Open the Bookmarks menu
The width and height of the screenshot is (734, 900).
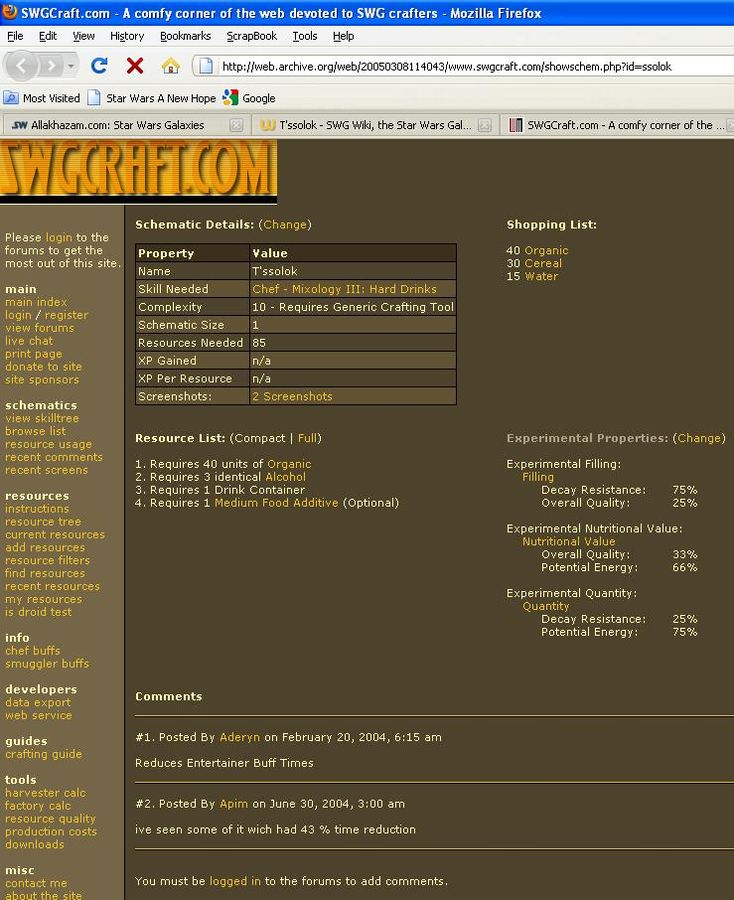pyautogui.click(x=185, y=36)
